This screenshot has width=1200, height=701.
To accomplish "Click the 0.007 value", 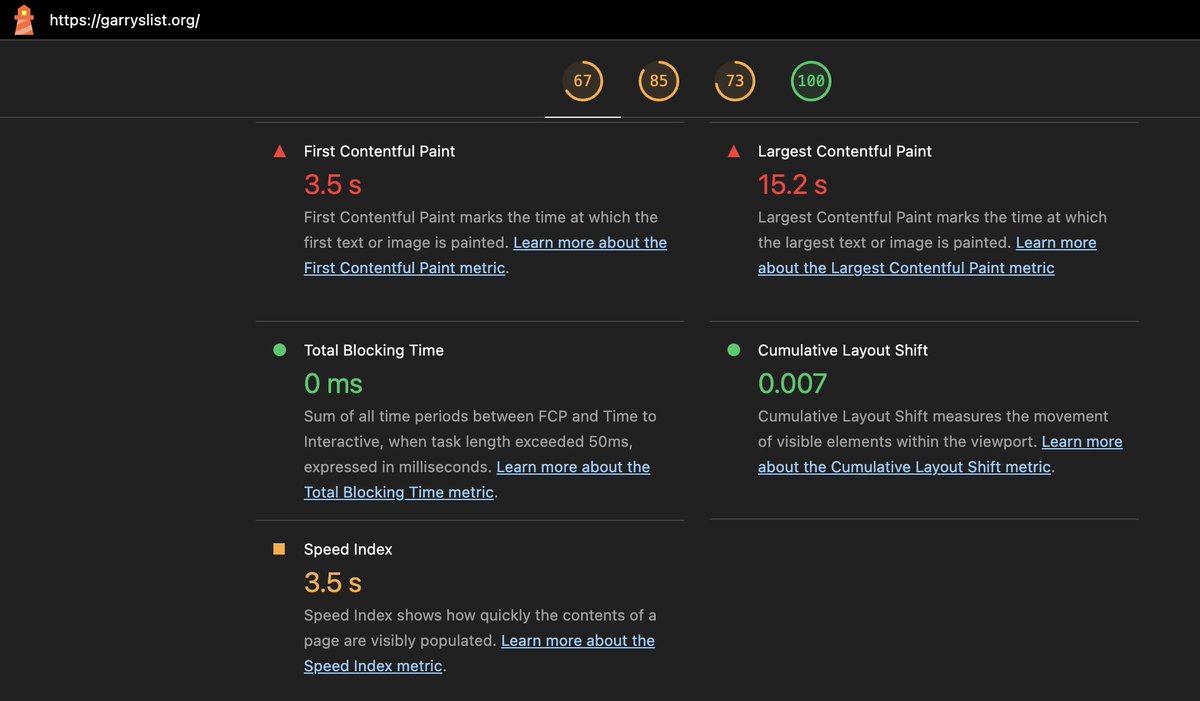I will click(793, 384).
